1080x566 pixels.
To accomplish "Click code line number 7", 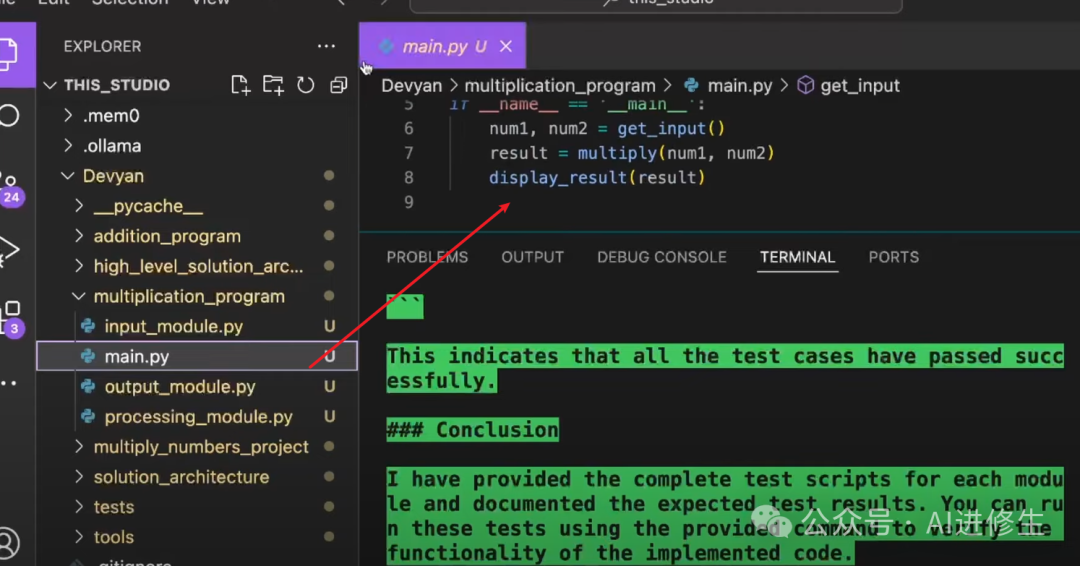I will [x=409, y=153].
